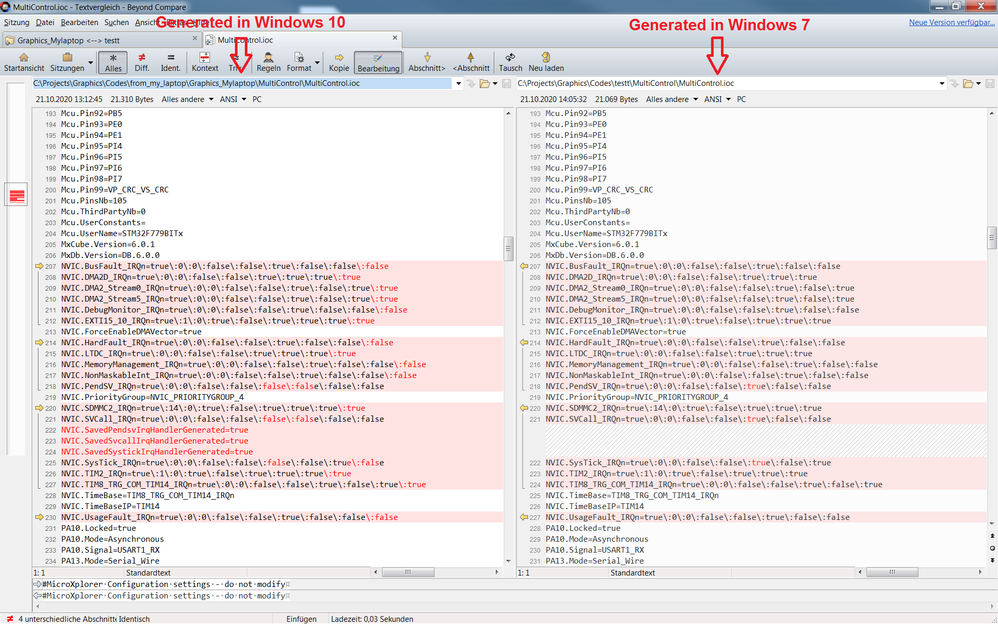The height and width of the screenshot is (624, 998).
Task: Click the red difference marker in overview strip
Action: 17,195
